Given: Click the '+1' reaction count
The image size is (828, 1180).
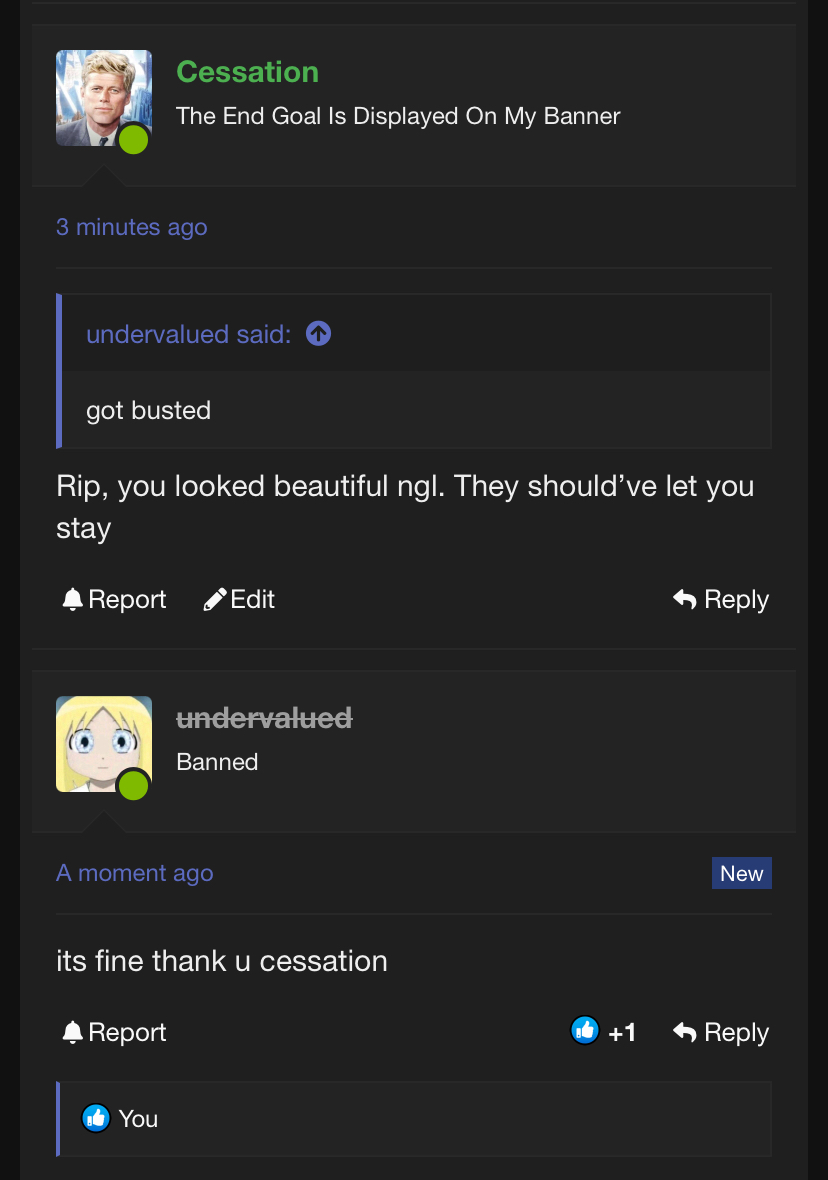Looking at the screenshot, I should point(622,1032).
